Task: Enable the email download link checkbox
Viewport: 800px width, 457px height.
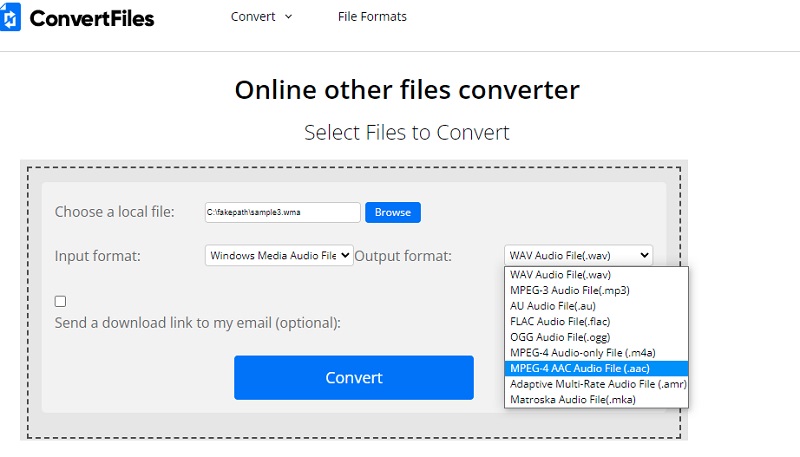Action: pos(60,301)
